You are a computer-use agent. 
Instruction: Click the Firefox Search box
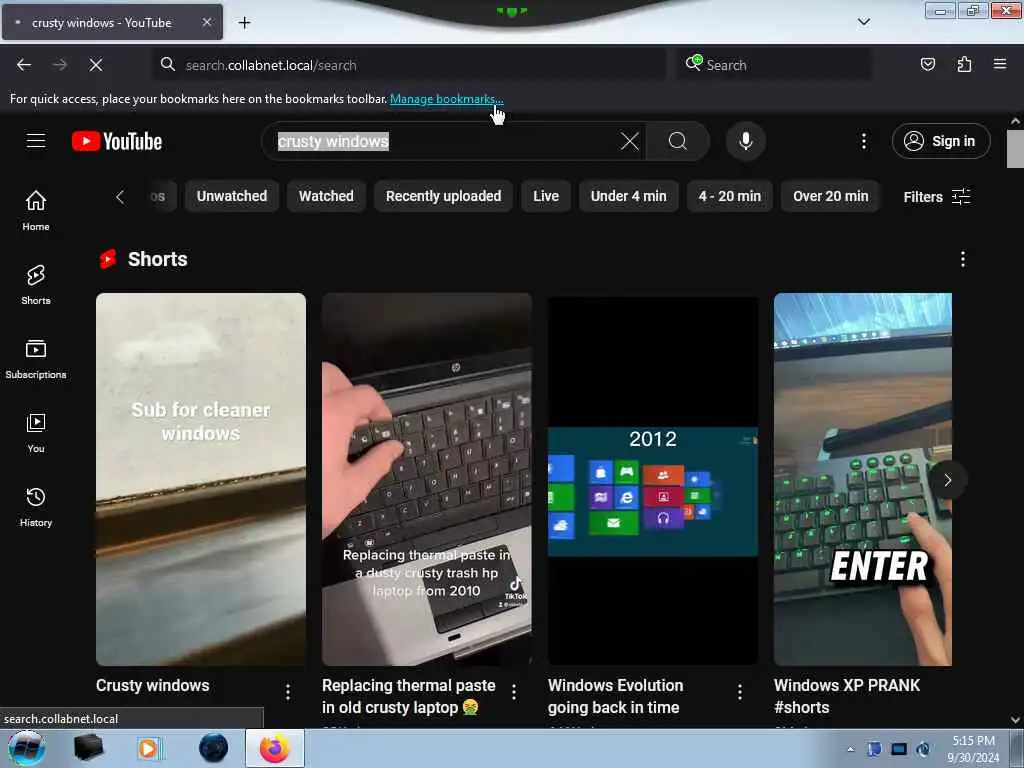(775, 65)
